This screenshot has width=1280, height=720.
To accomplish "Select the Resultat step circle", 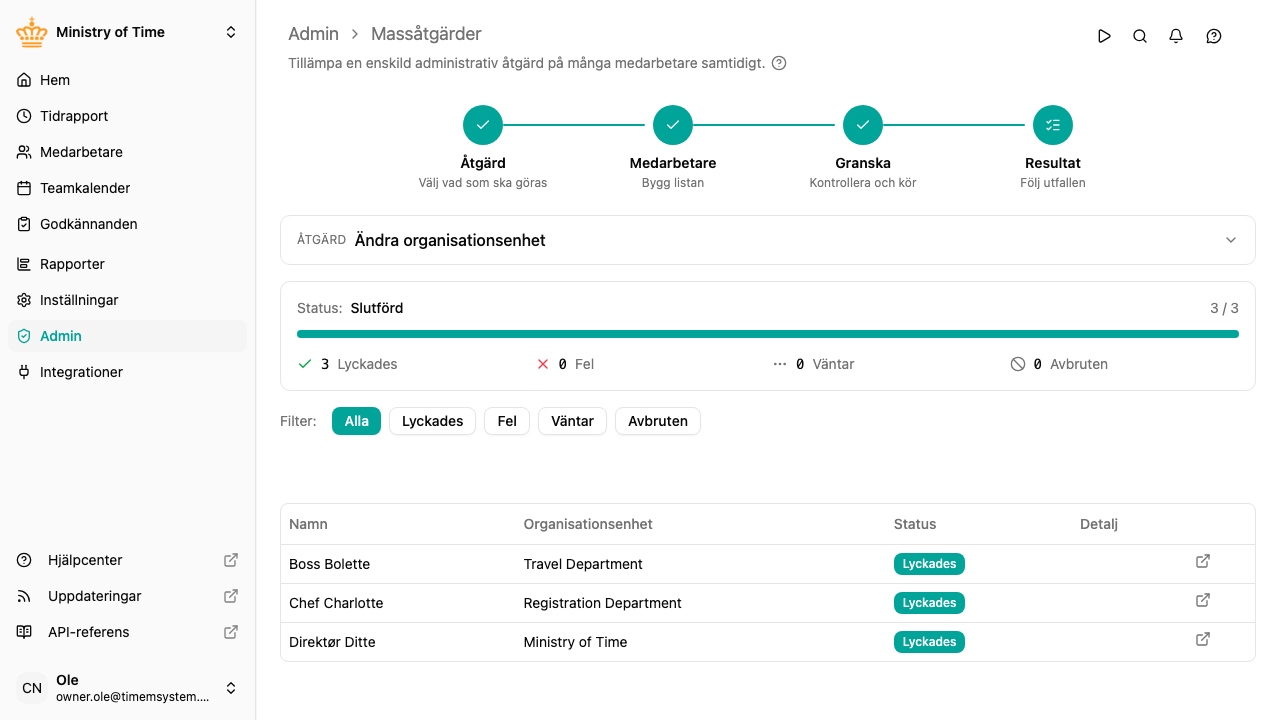I will tap(1053, 125).
